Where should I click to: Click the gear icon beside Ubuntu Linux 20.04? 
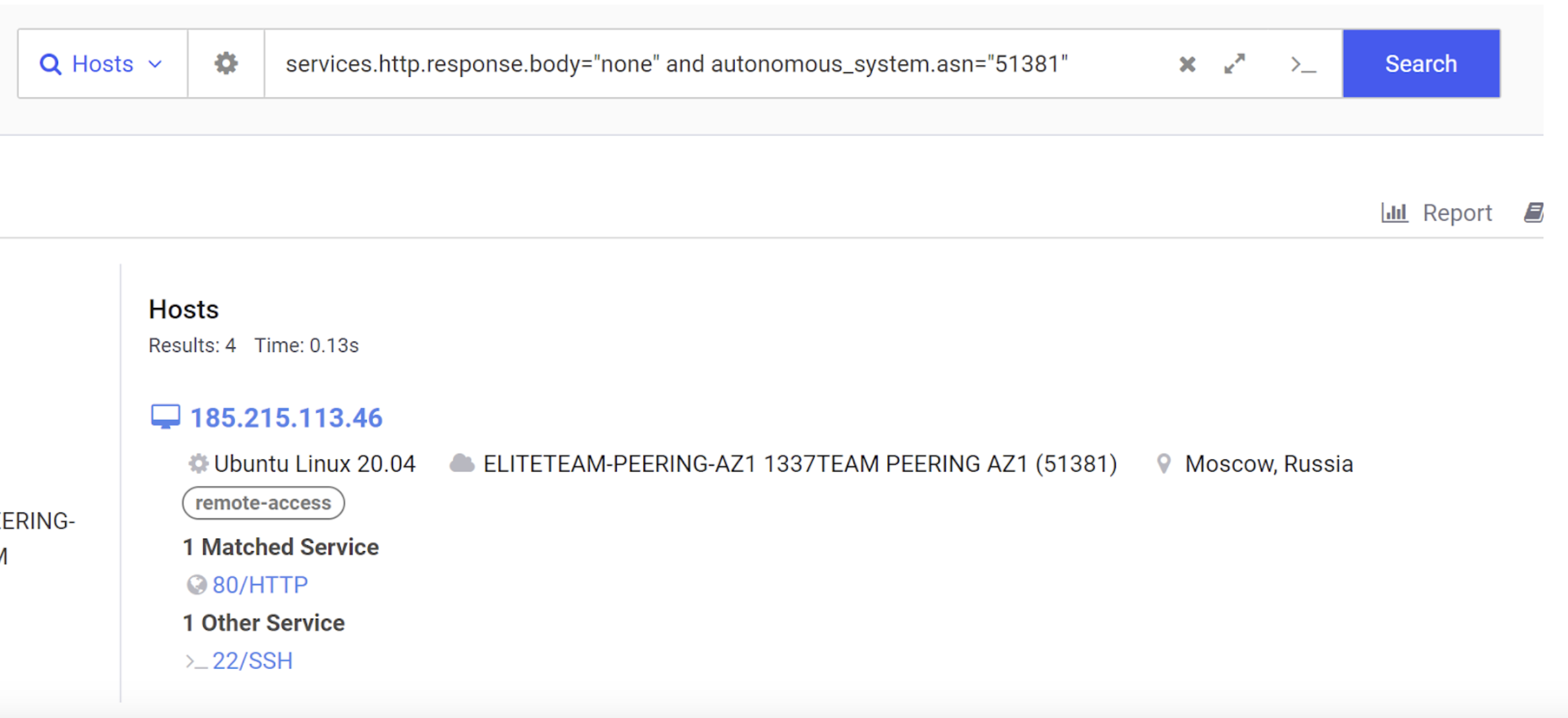[198, 463]
